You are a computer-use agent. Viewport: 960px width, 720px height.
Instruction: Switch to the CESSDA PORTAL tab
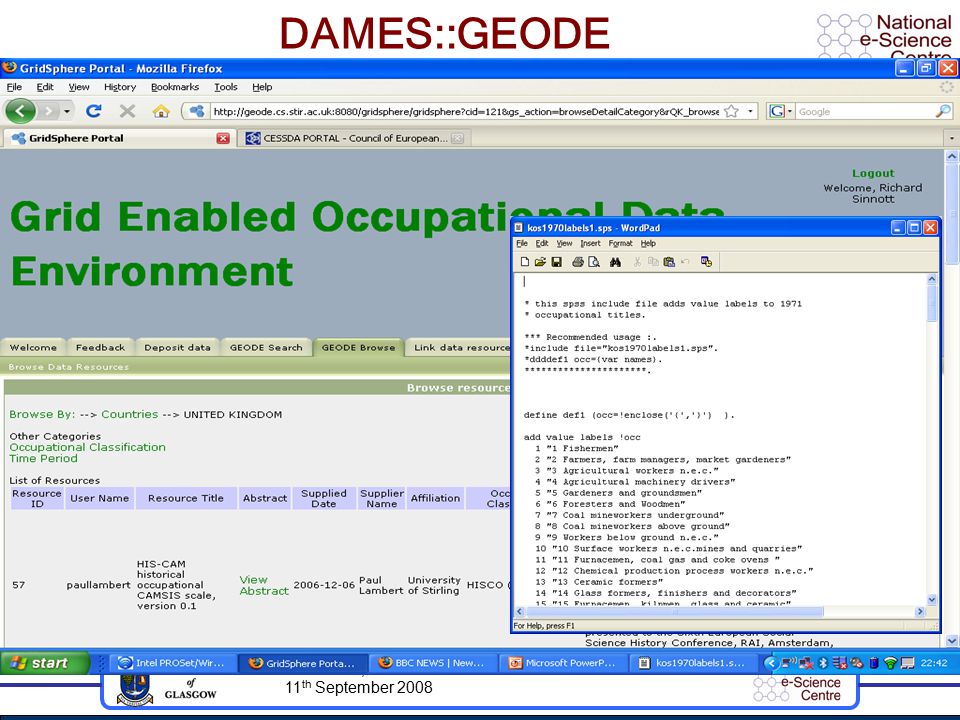354,138
